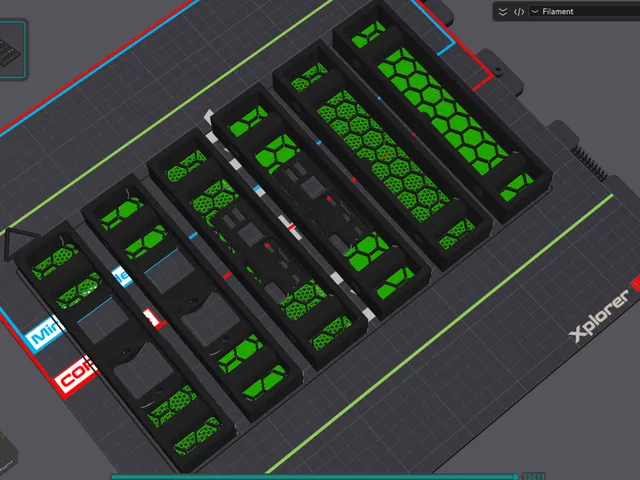Click the horizontal move slider handle
Image resolution: width=640 pixels, height=480 pixels.
516,476
